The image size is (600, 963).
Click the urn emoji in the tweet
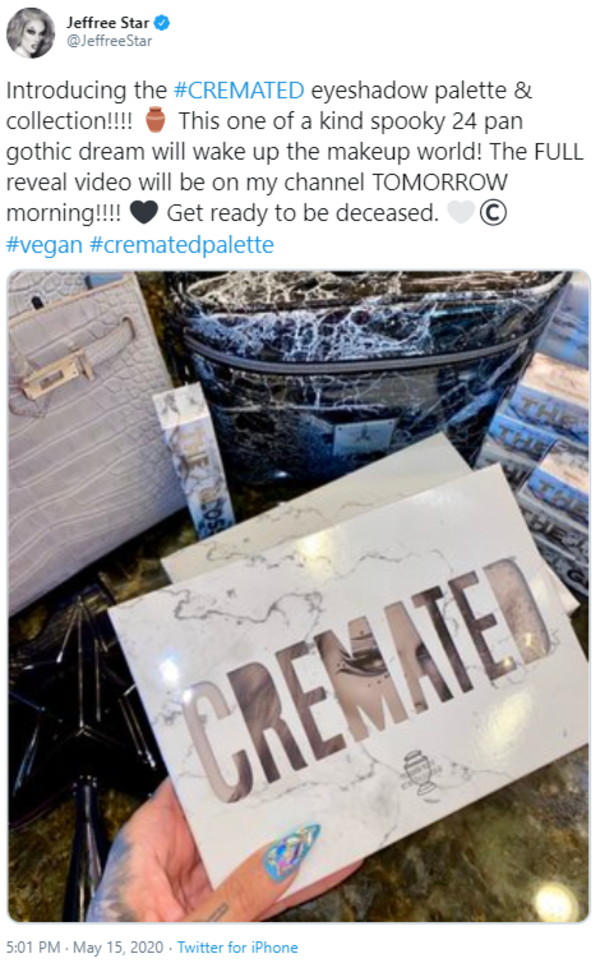pos(155,120)
